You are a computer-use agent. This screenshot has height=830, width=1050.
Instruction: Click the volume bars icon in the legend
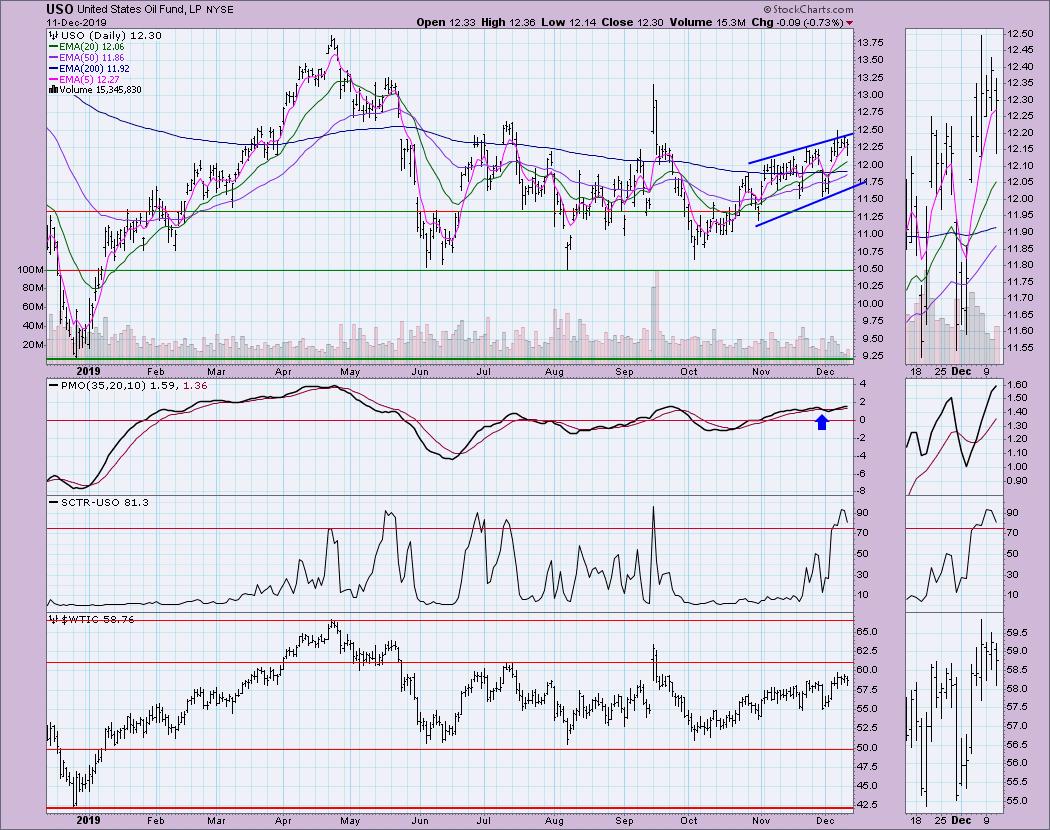53,90
